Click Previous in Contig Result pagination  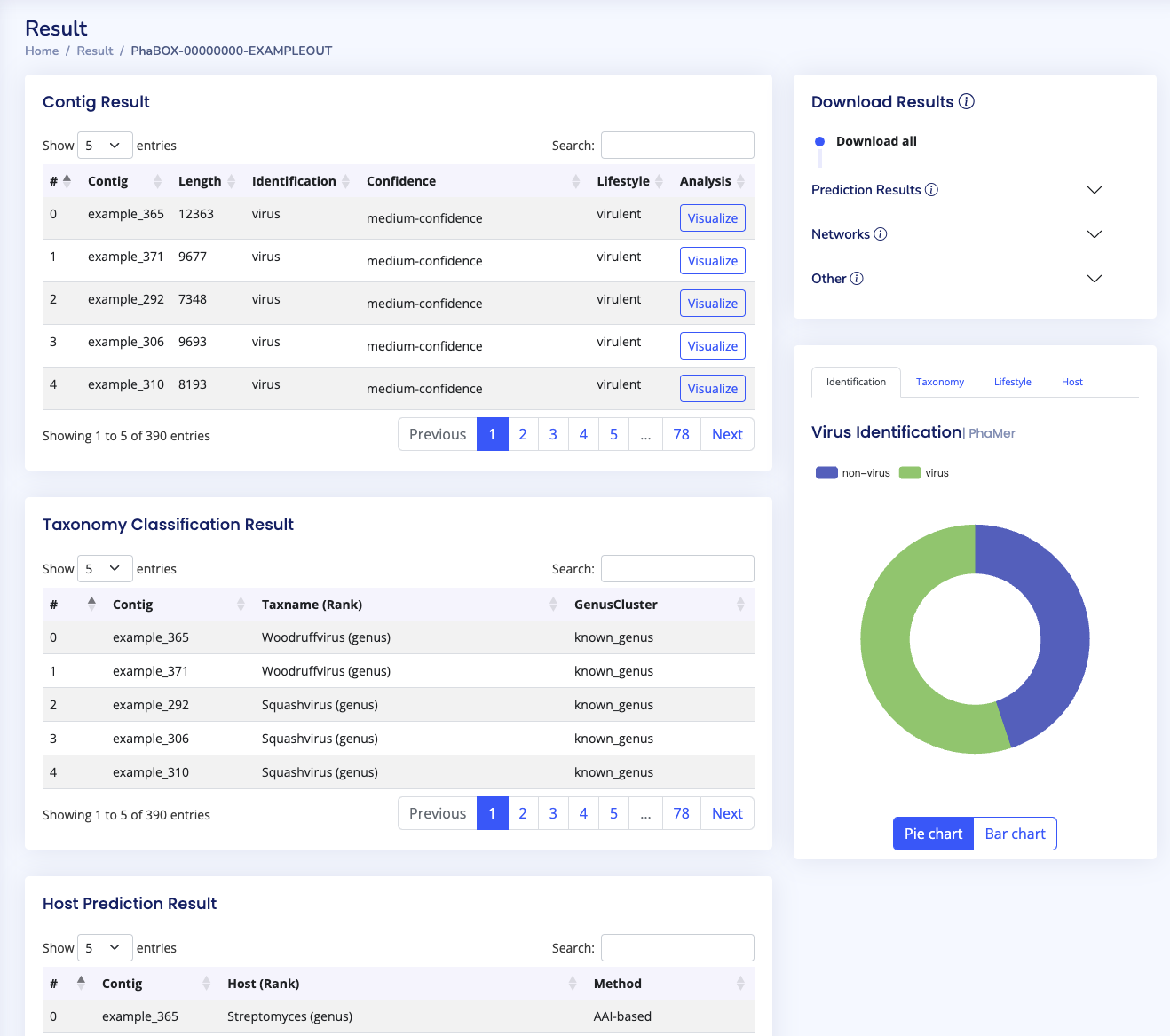click(438, 434)
